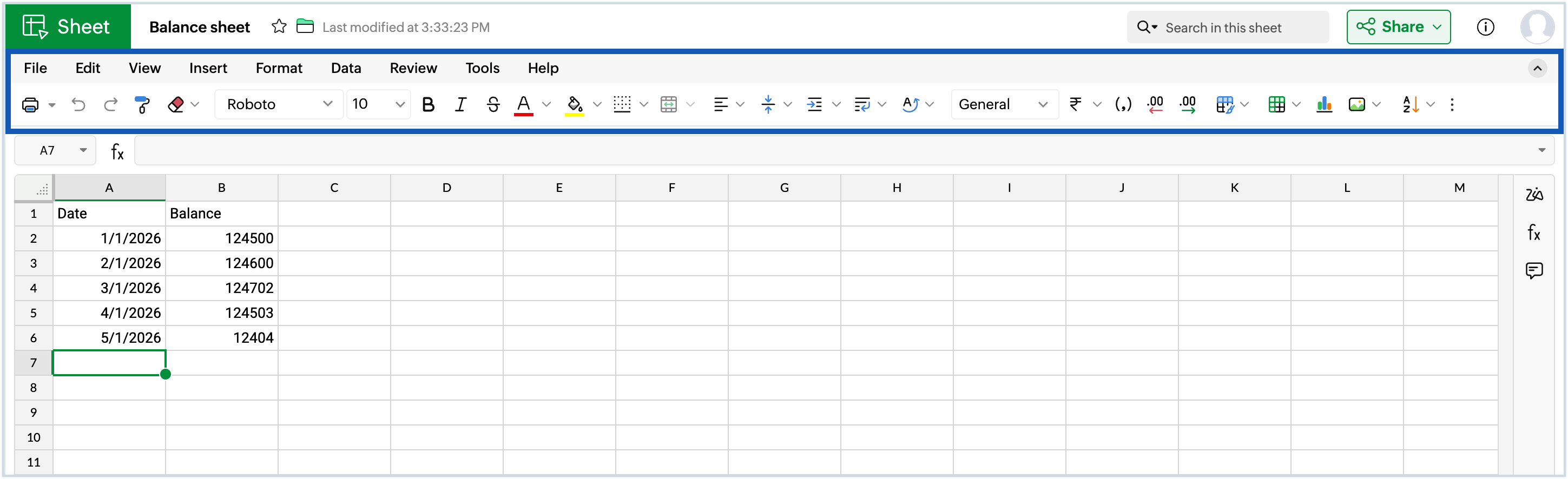Expand the fill color dropdown arrow
This screenshot has width=1568, height=479.
[597, 104]
